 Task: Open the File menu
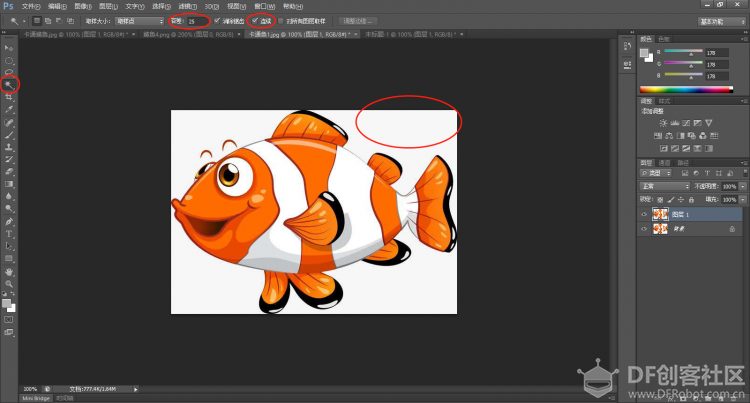31,6
